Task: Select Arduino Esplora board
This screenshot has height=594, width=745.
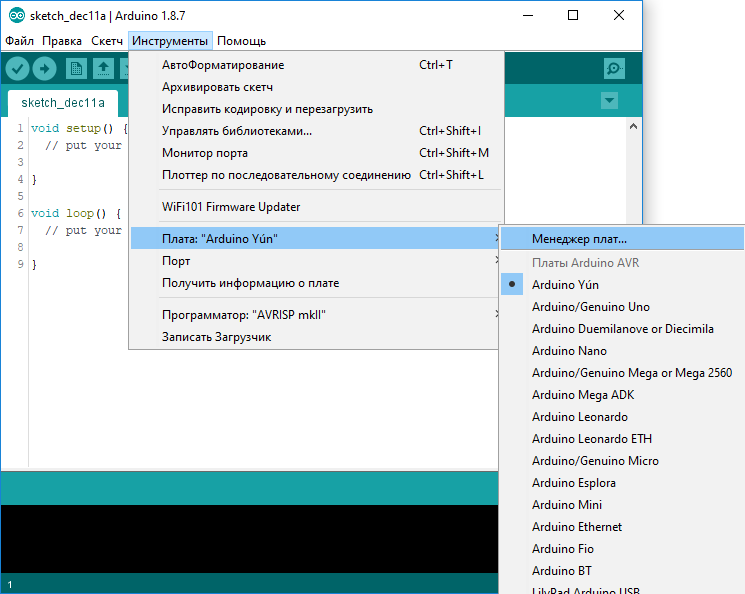Action: click(622, 483)
